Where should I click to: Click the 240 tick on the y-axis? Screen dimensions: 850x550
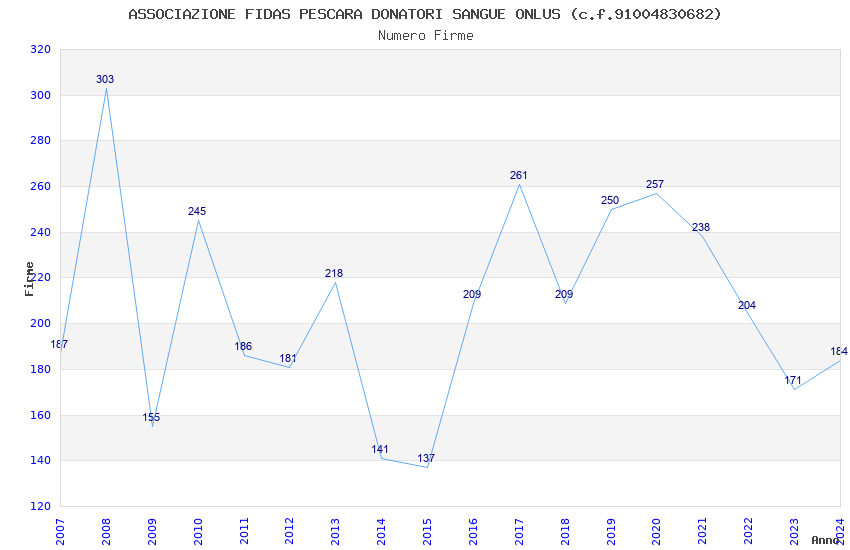[x=41, y=232]
